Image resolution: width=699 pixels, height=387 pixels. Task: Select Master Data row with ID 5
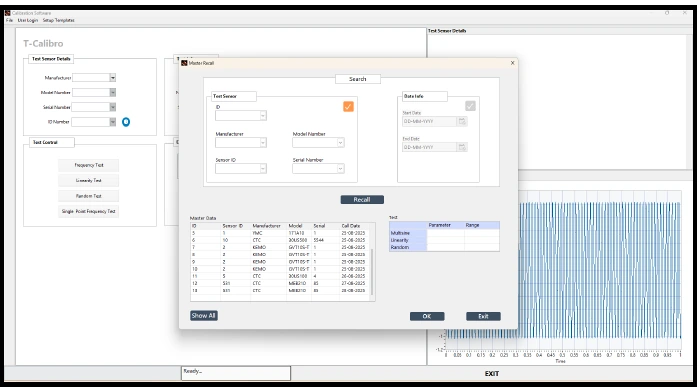point(280,233)
